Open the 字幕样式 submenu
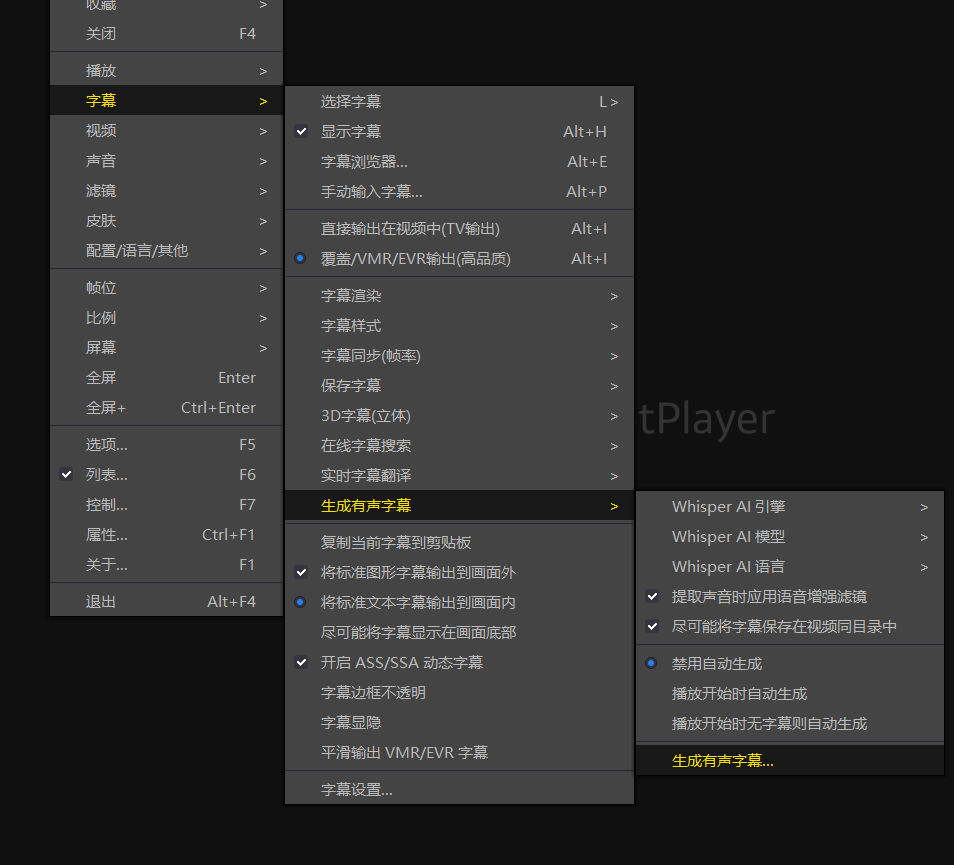Viewport: 954px width, 865px height. (350, 326)
